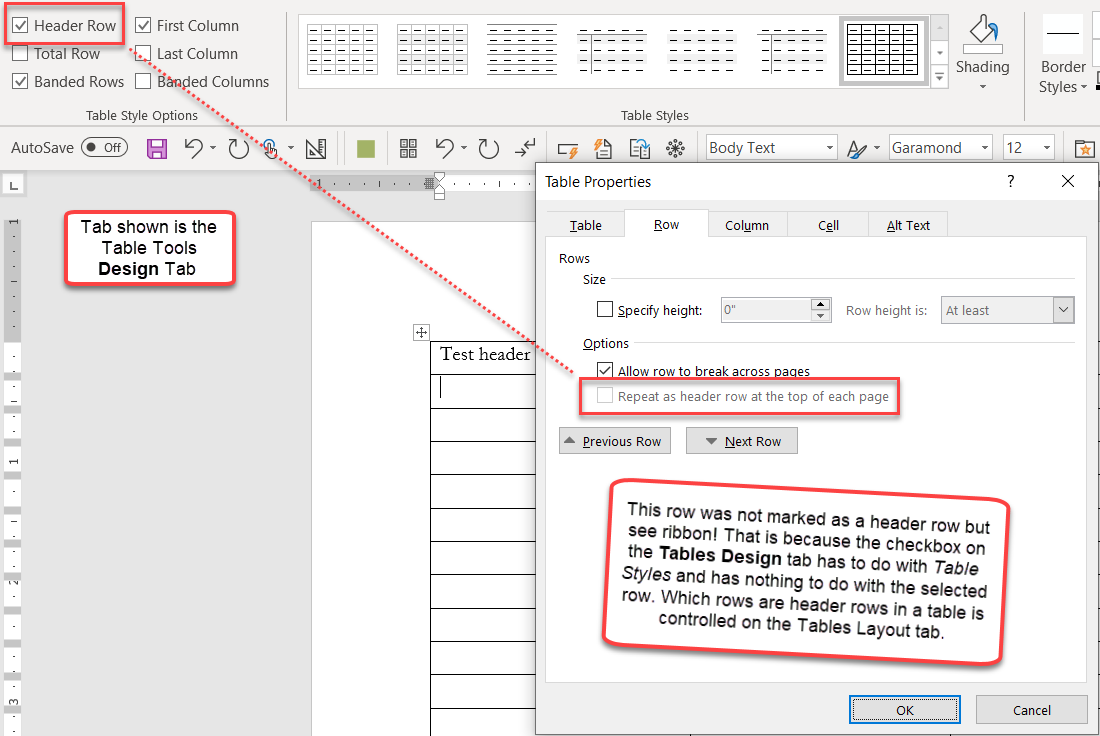Screen dimensions: 1100x736
Task: Click the Redo icon
Action: 238,147
